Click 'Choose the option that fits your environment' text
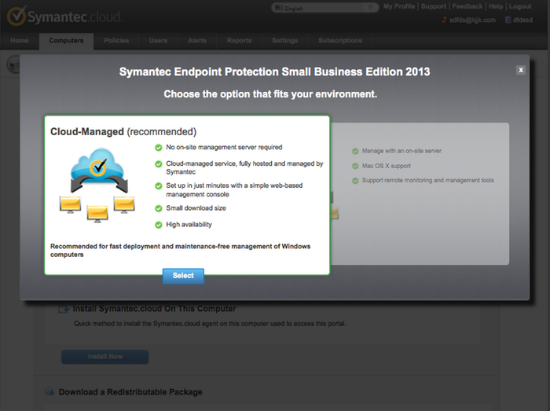 point(270,94)
